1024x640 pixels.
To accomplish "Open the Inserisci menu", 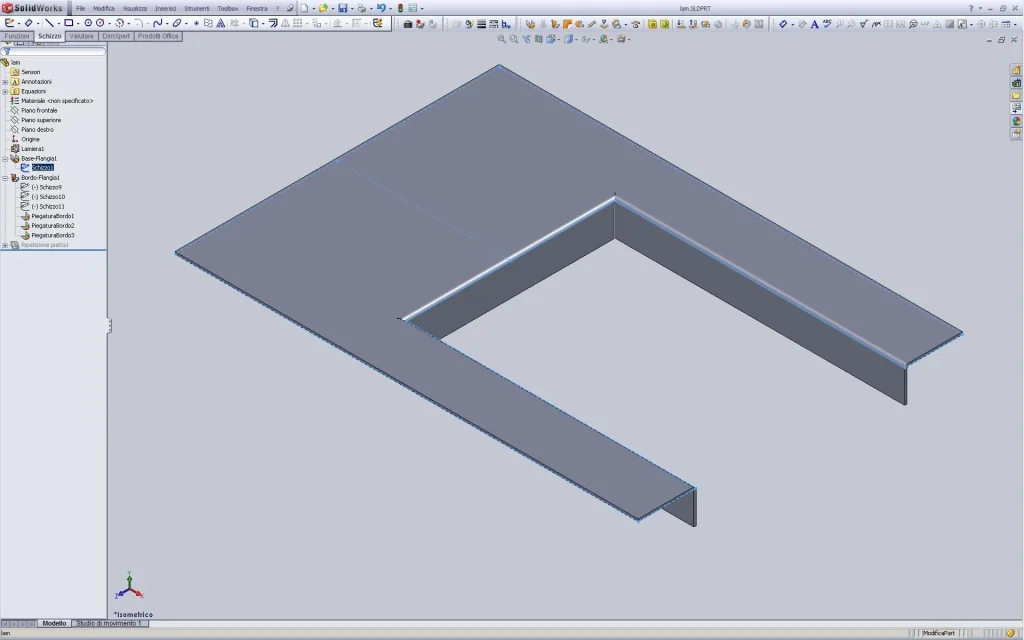I will pyautogui.click(x=165, y=8).
